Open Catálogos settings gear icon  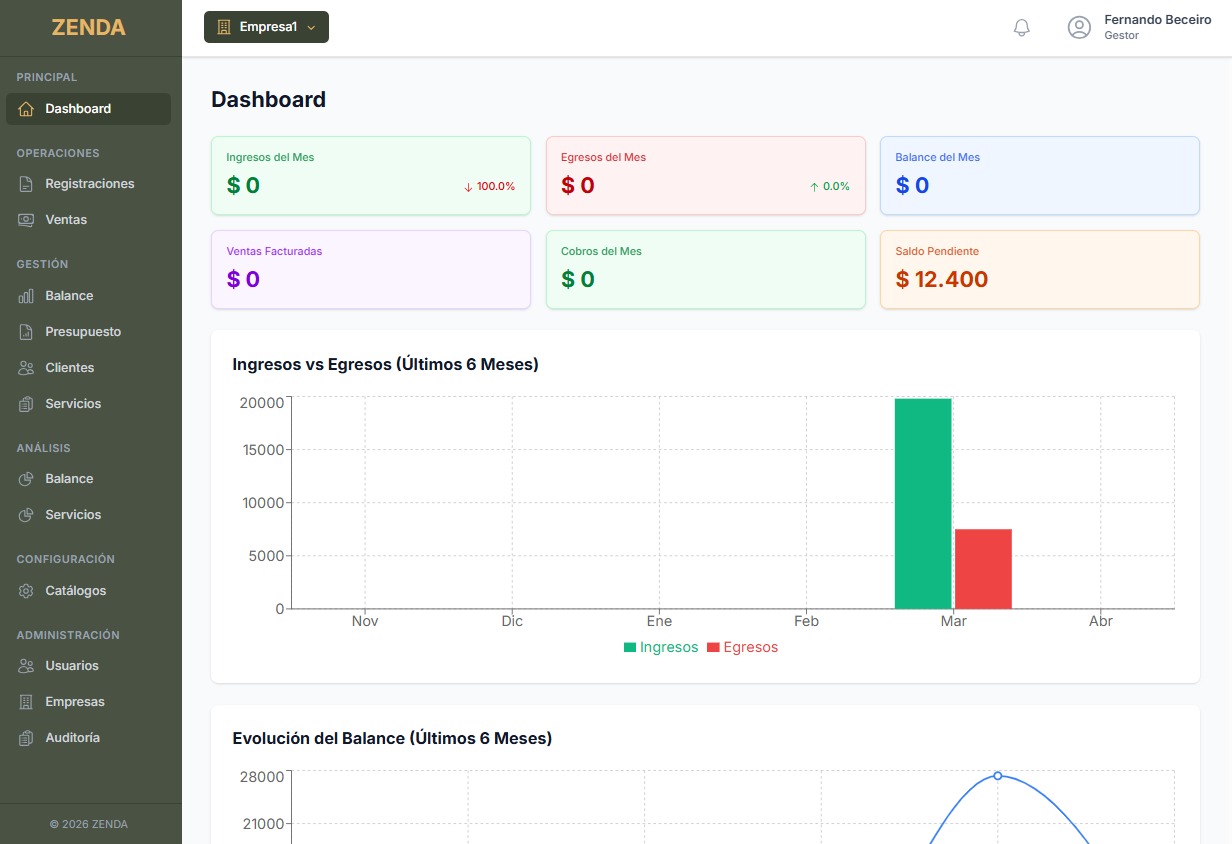pos(24,591)
